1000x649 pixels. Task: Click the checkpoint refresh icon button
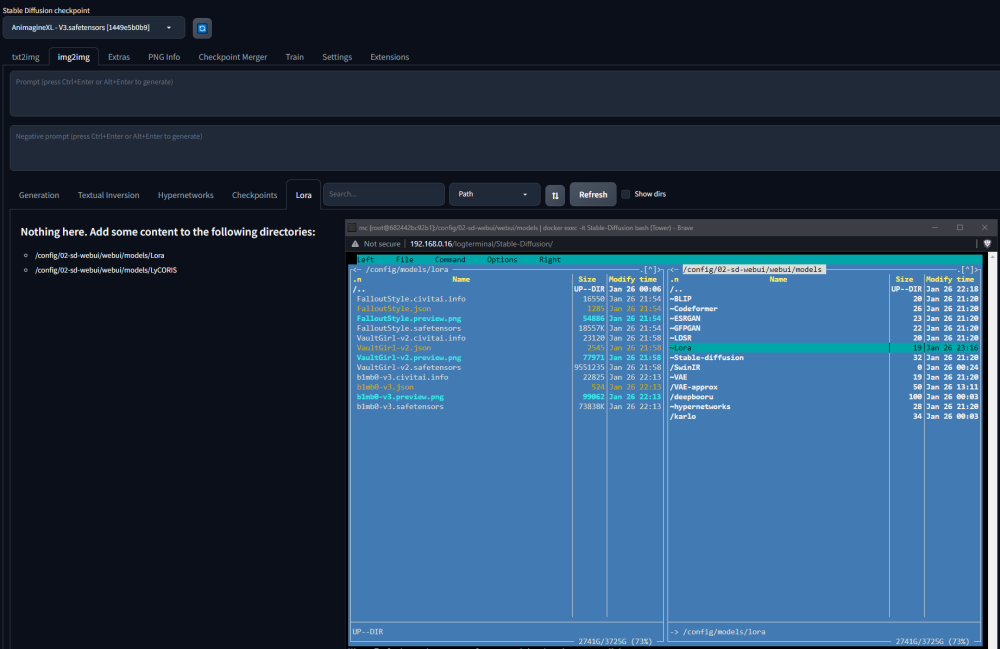[202, 28]
